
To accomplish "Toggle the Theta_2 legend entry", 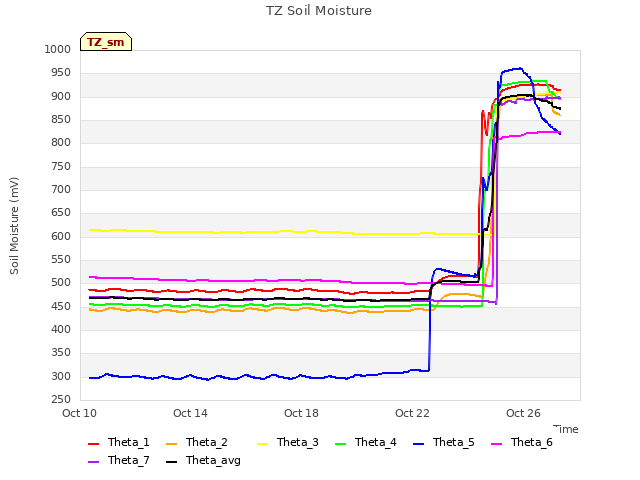I will 197,442.
